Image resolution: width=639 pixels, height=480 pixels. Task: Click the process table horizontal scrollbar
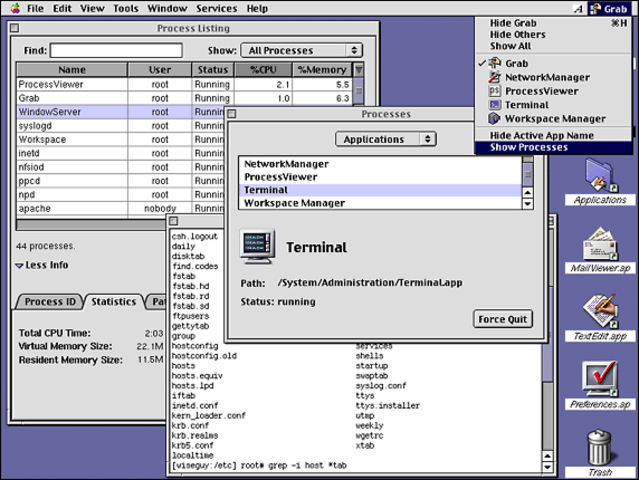click(x=92, y=225)
